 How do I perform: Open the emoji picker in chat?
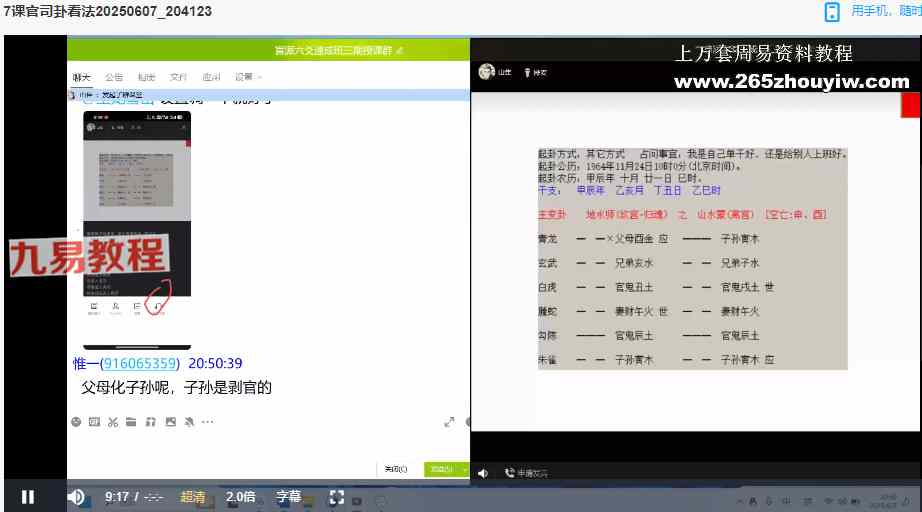[x=76, y=422]
